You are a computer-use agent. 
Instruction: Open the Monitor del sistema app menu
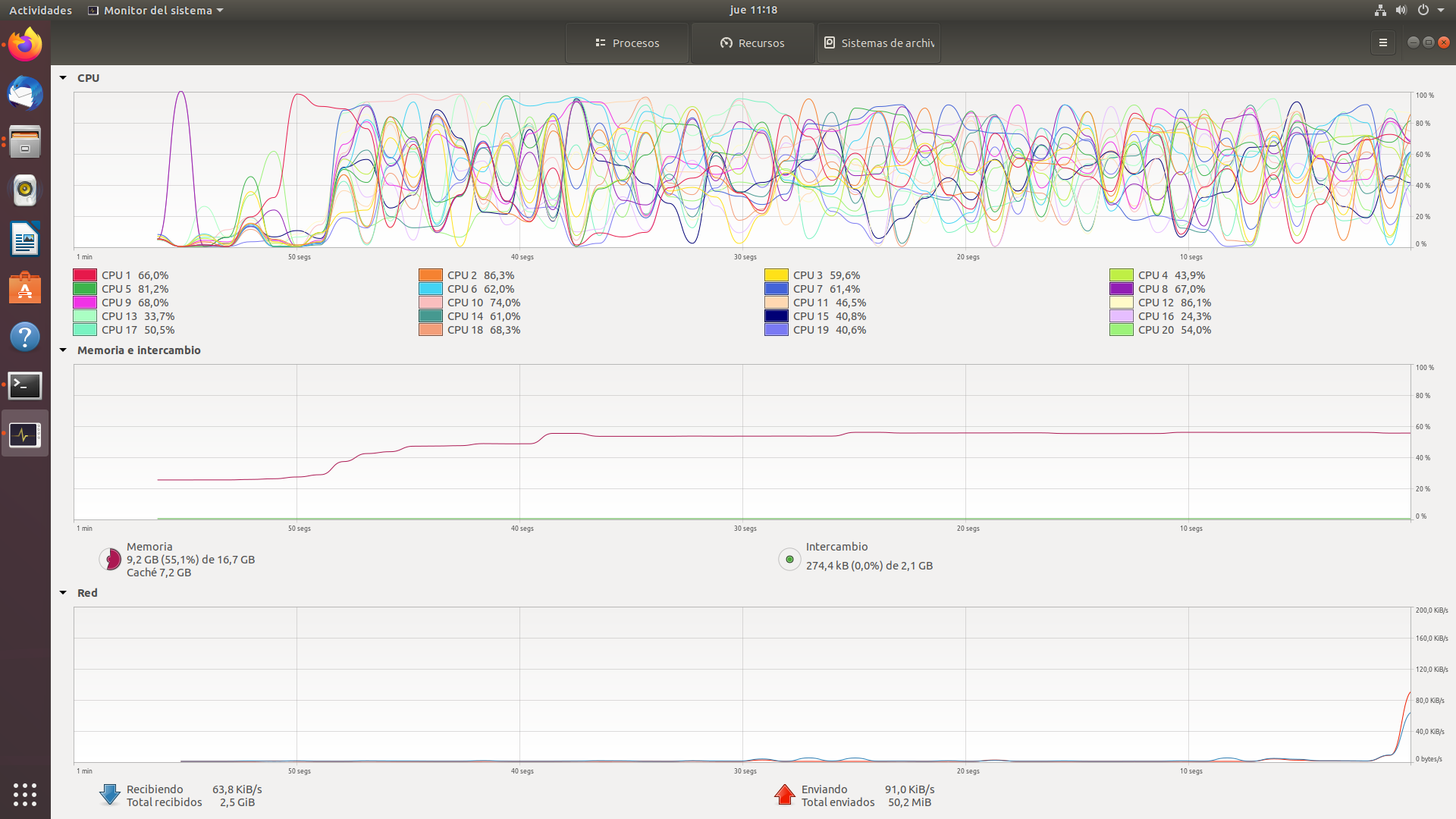click(x=156, y=10)
